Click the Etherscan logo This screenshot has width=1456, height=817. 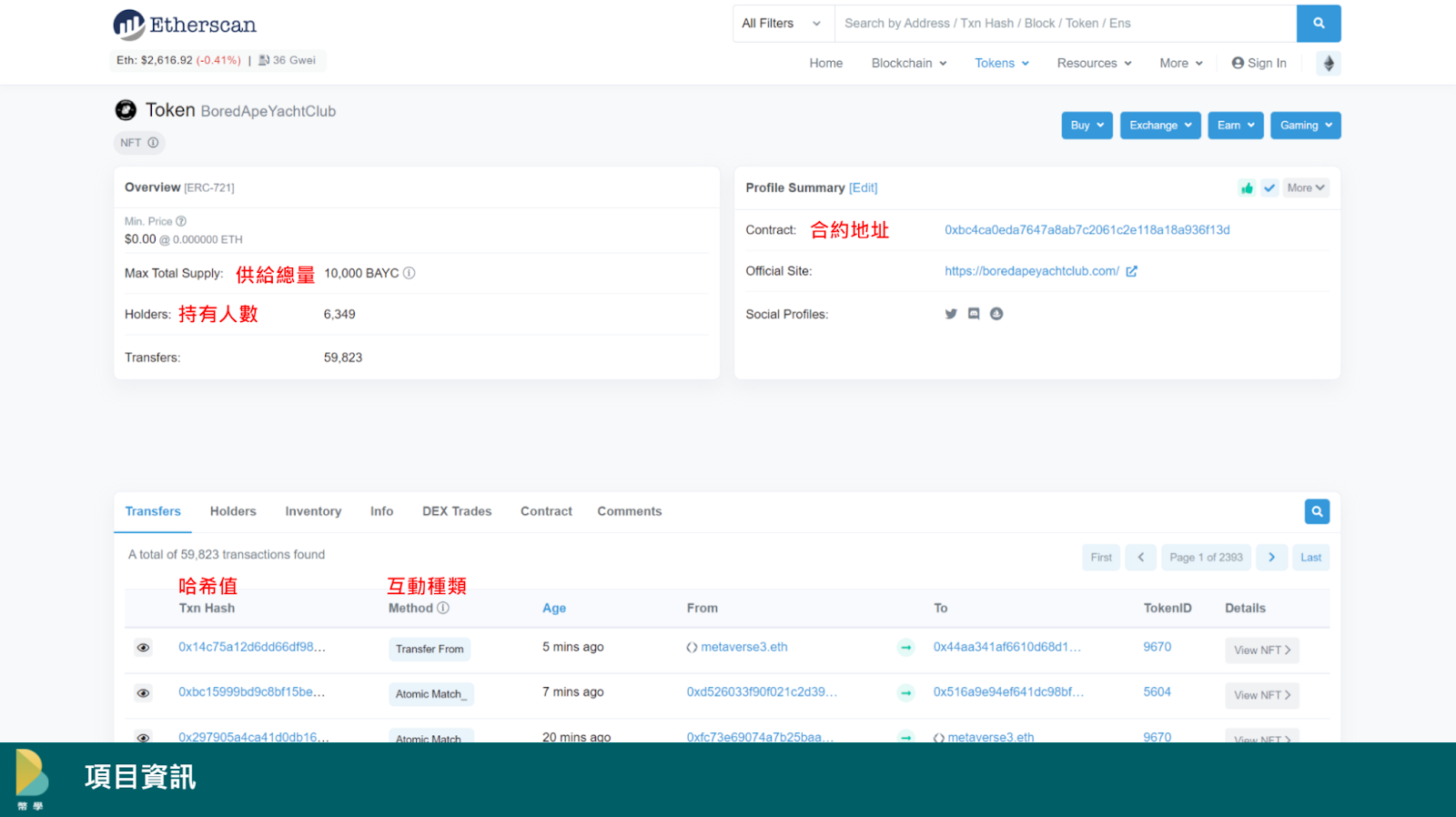(x=185, y=25)
